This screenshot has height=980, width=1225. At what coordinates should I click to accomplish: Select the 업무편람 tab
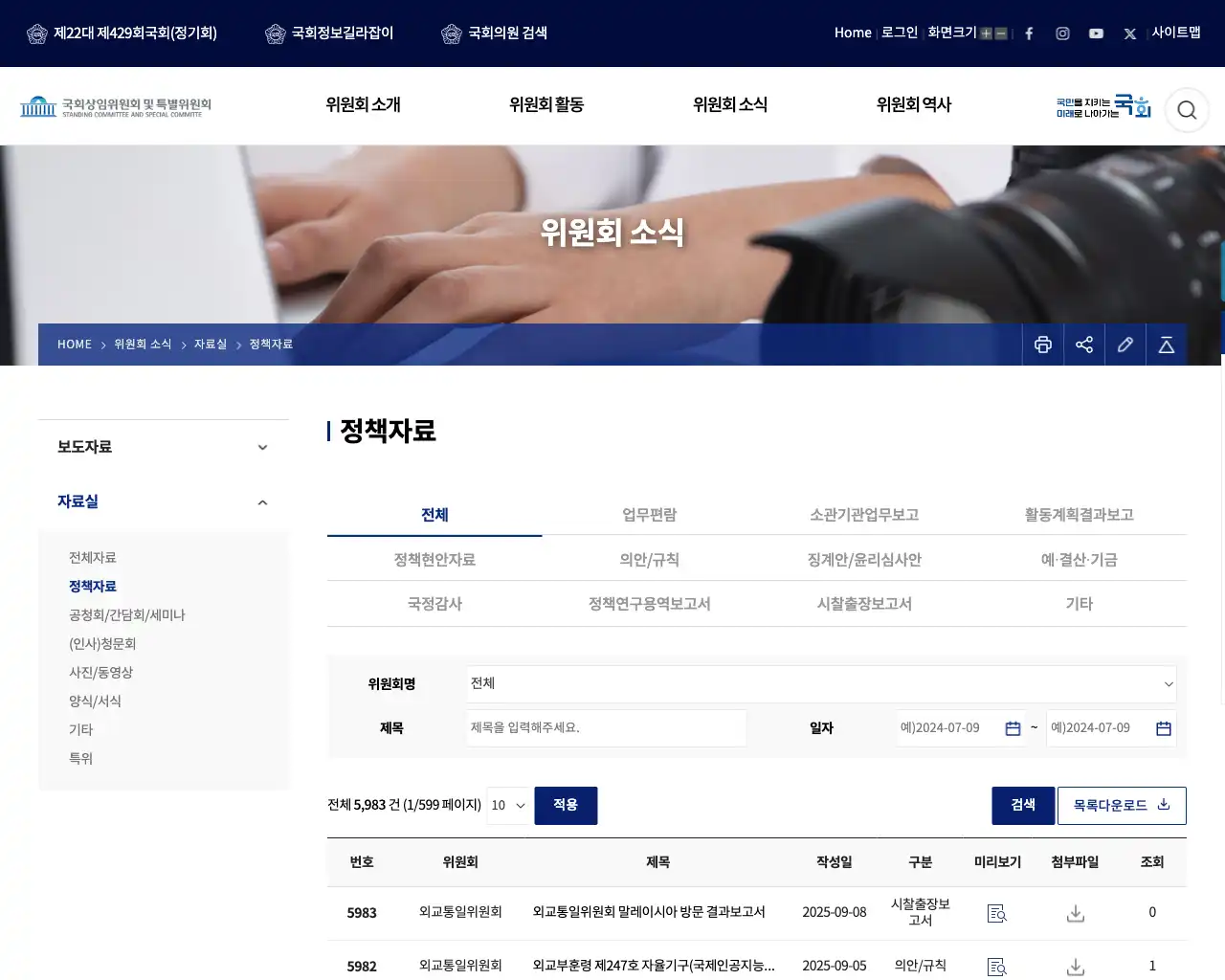coord(650,515)
